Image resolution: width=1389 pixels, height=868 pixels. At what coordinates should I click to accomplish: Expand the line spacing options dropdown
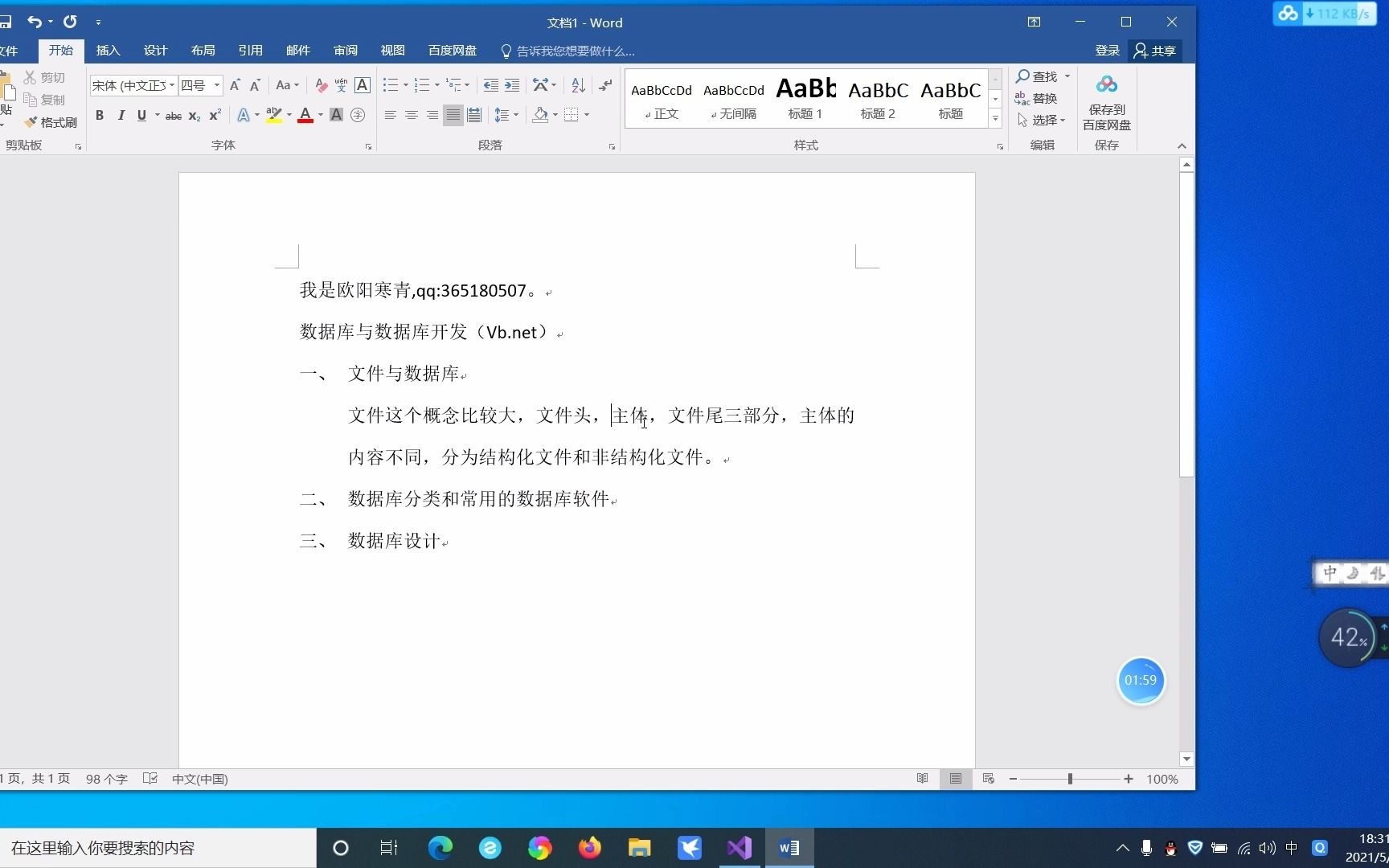pyautogui.click(x=514, y=115)
